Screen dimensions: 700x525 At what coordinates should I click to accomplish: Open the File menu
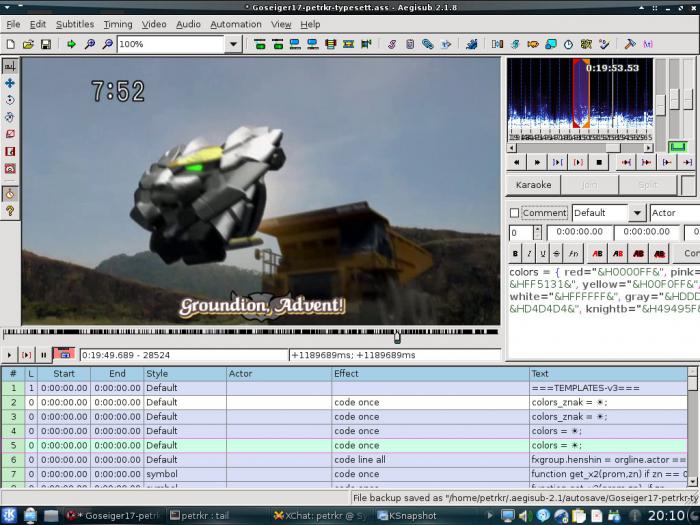tap(13, 24)
